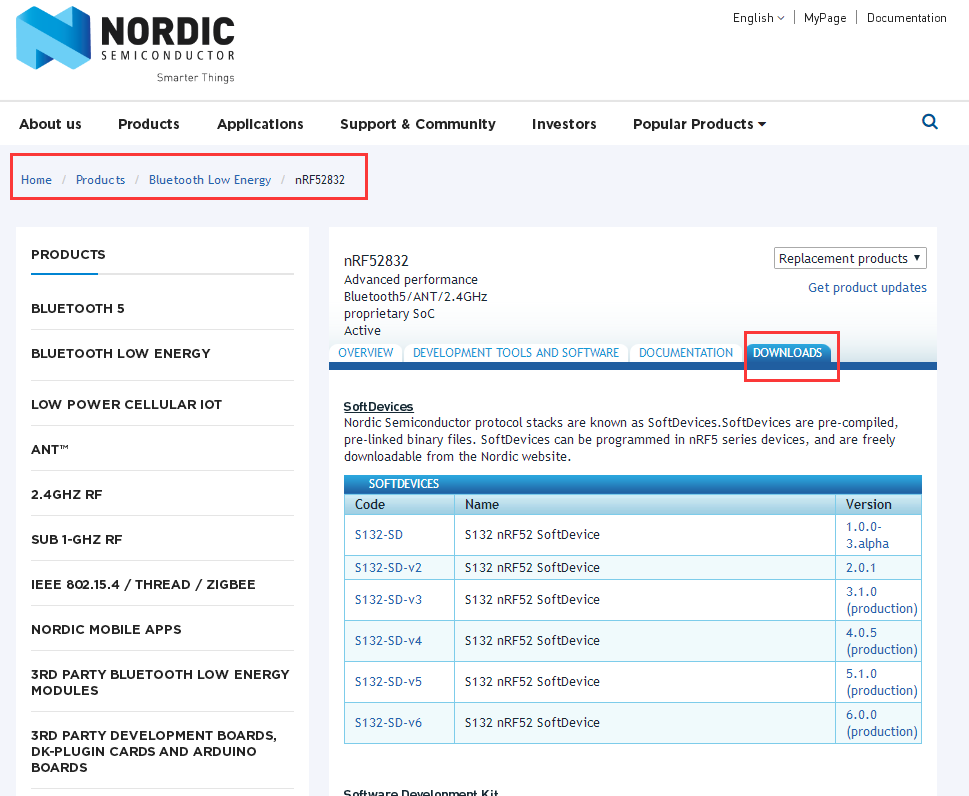Open the Support & Community menu
969x796 pixels.
(418, 124)
